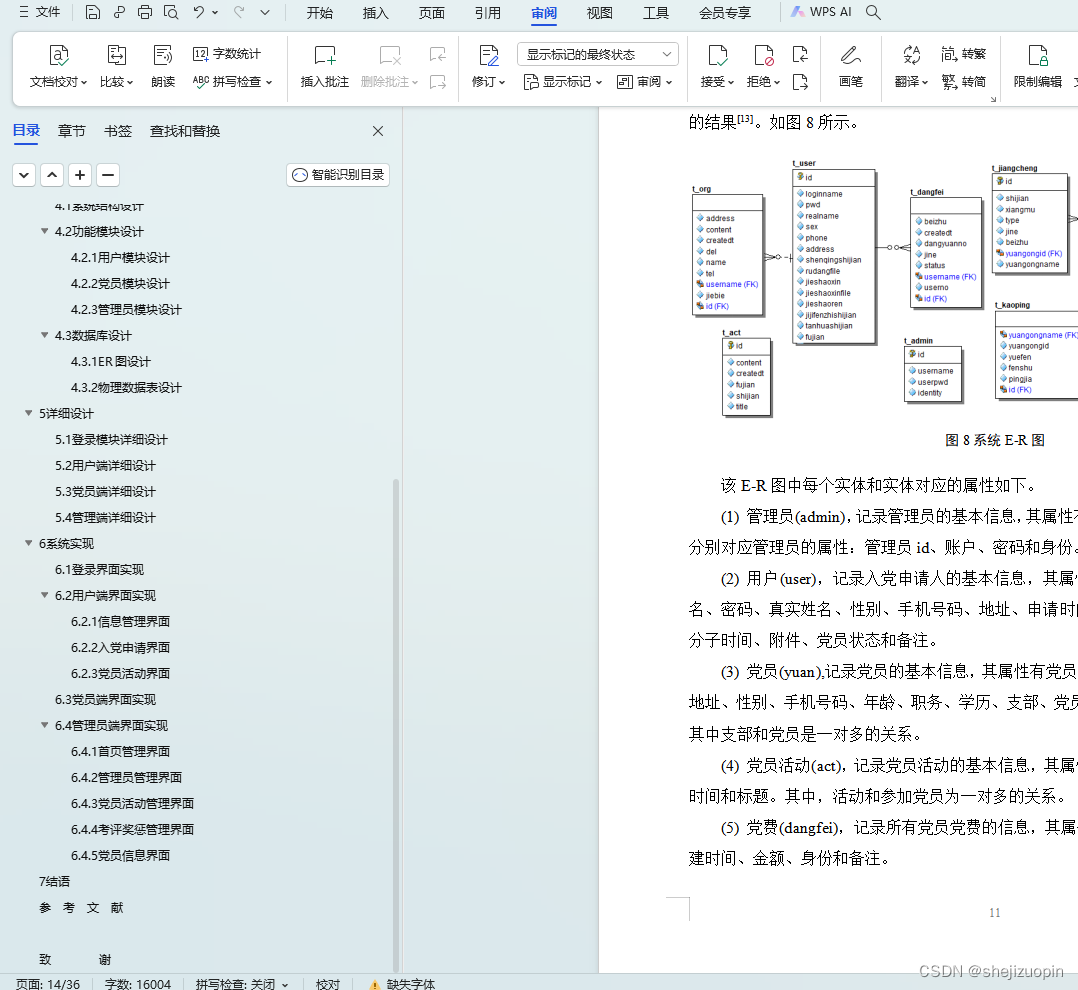Collapse the 5详细设计 outline node
Viewport: 1078px width, 990px height.
coord(29,412)
